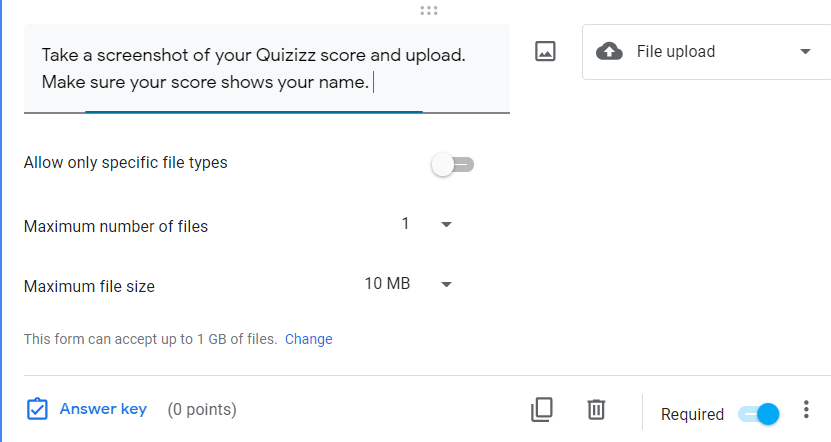Enable Allow only specific file types switch
Screen dimensions: 831x442
click(453, 164)
